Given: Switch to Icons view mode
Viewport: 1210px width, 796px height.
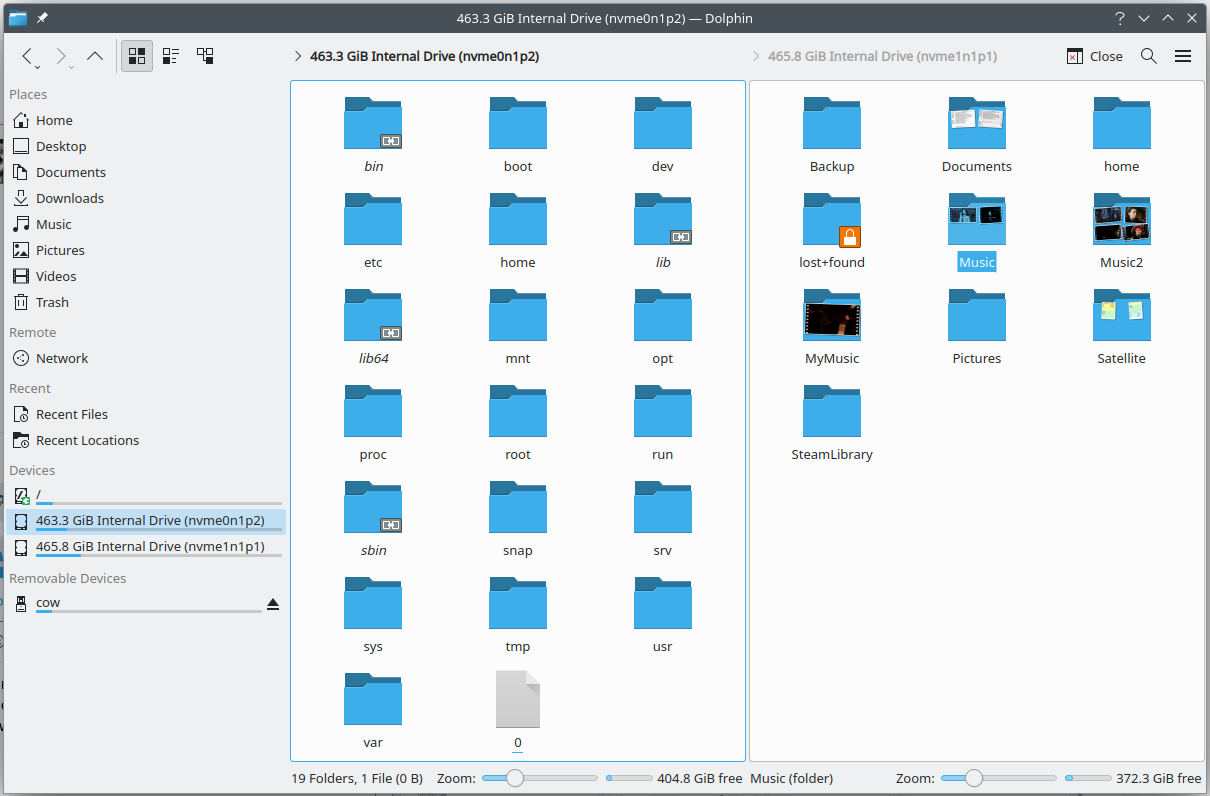Looking at the screenshot, I should coord(137,56).
